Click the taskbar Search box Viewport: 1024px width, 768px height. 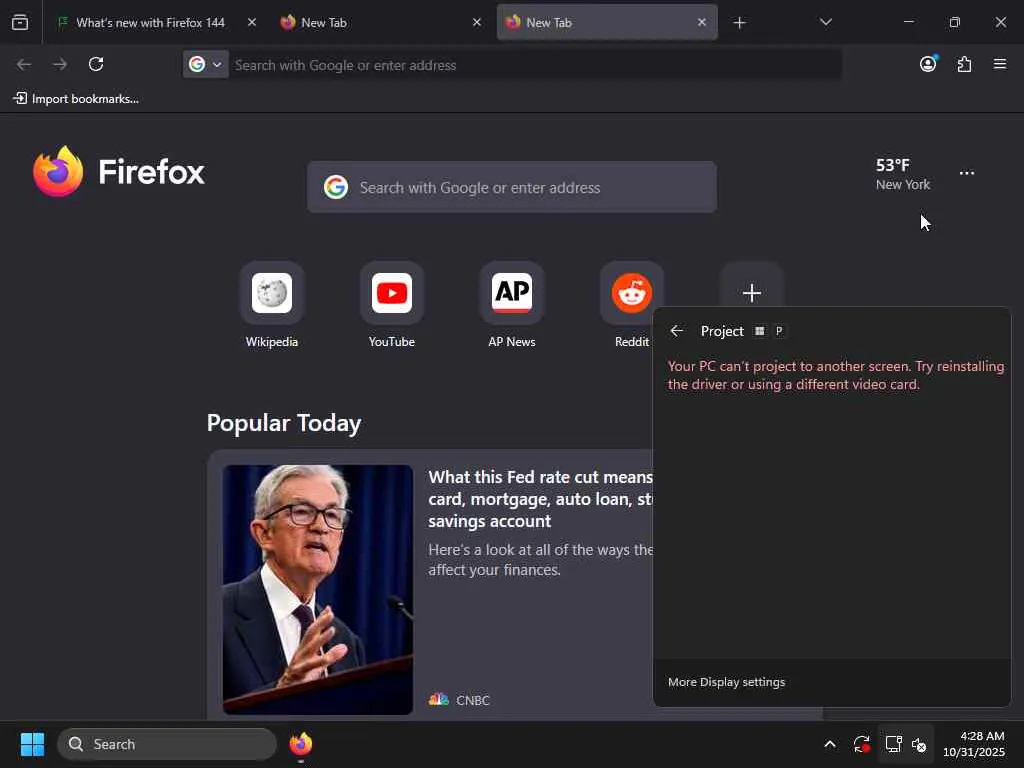[167, 744]
